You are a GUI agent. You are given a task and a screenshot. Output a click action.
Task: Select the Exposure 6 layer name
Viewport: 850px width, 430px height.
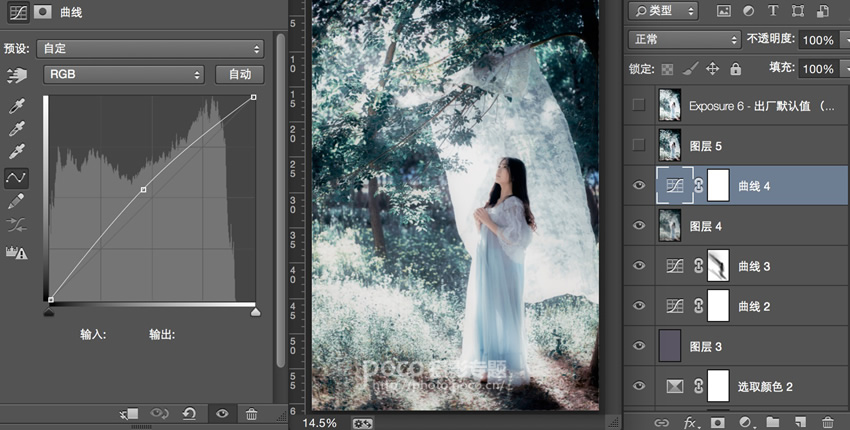tap(762, 106)
